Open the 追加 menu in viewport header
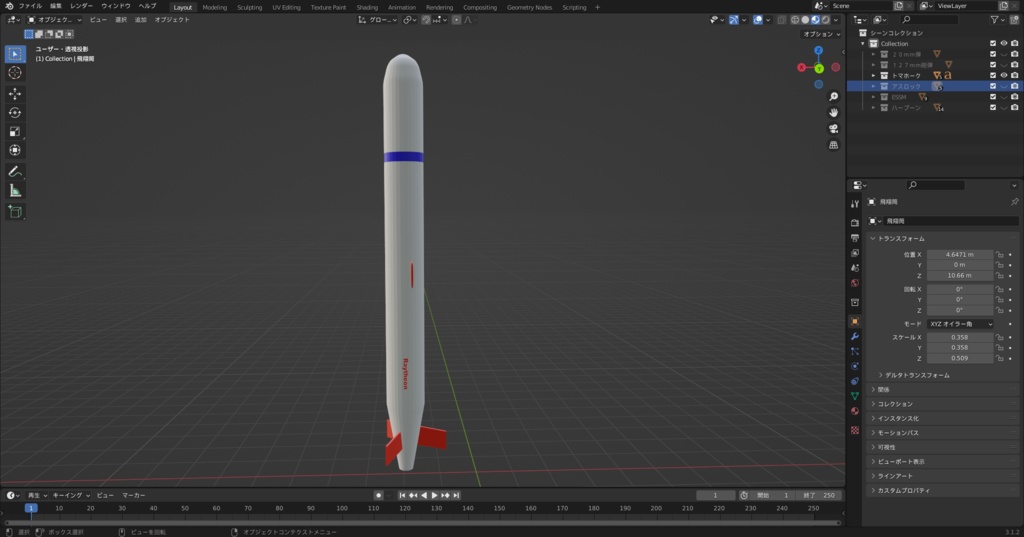This screenshot has height=537, width=1024. [x=140, y=20]
